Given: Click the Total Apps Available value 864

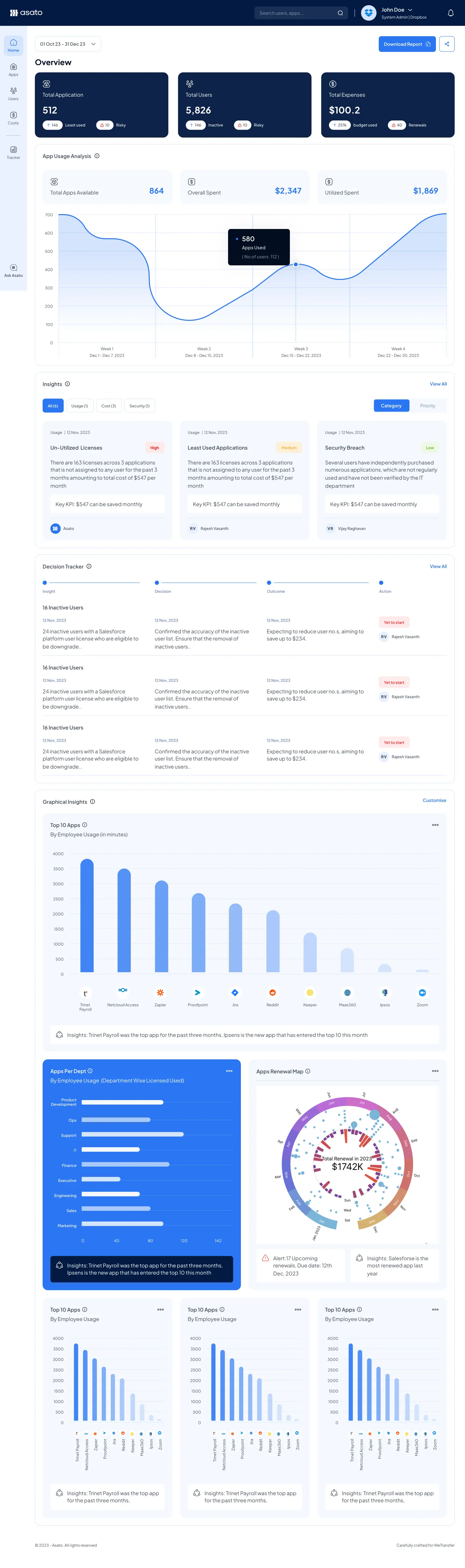Looking at the screenshot, I should (157, 191).
